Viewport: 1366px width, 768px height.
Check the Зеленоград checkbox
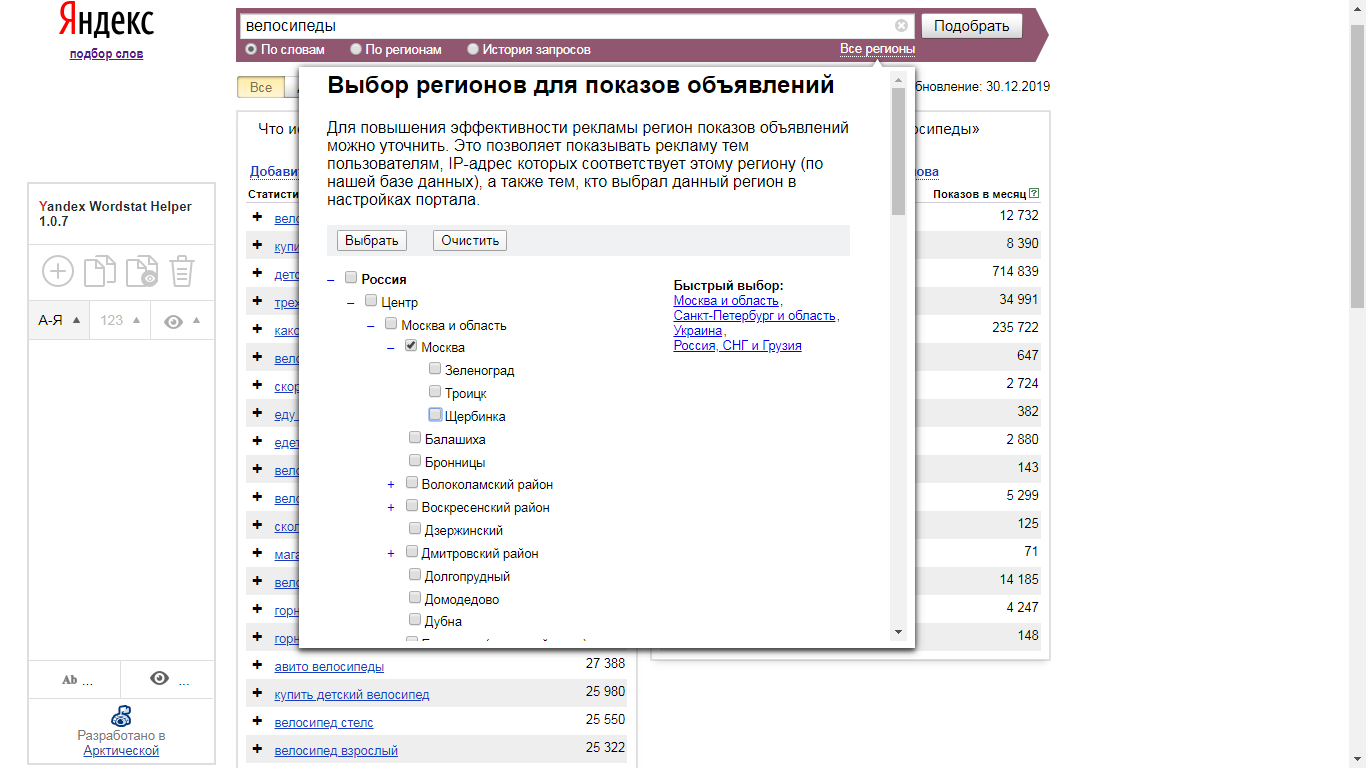coord(434,368)
